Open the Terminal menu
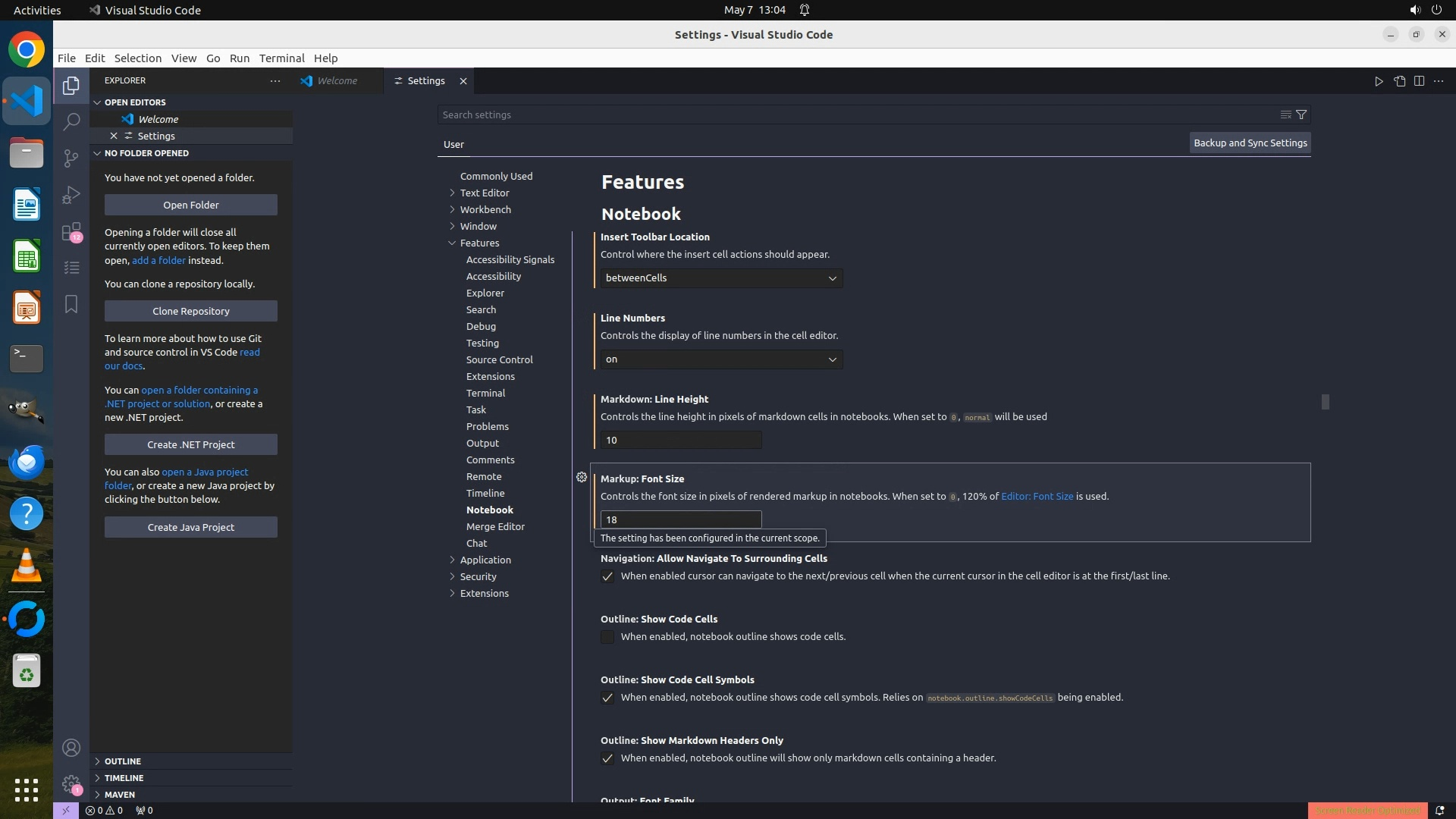Image resolution: width=1456 pixels, height=819 pixels. [281, 58]
